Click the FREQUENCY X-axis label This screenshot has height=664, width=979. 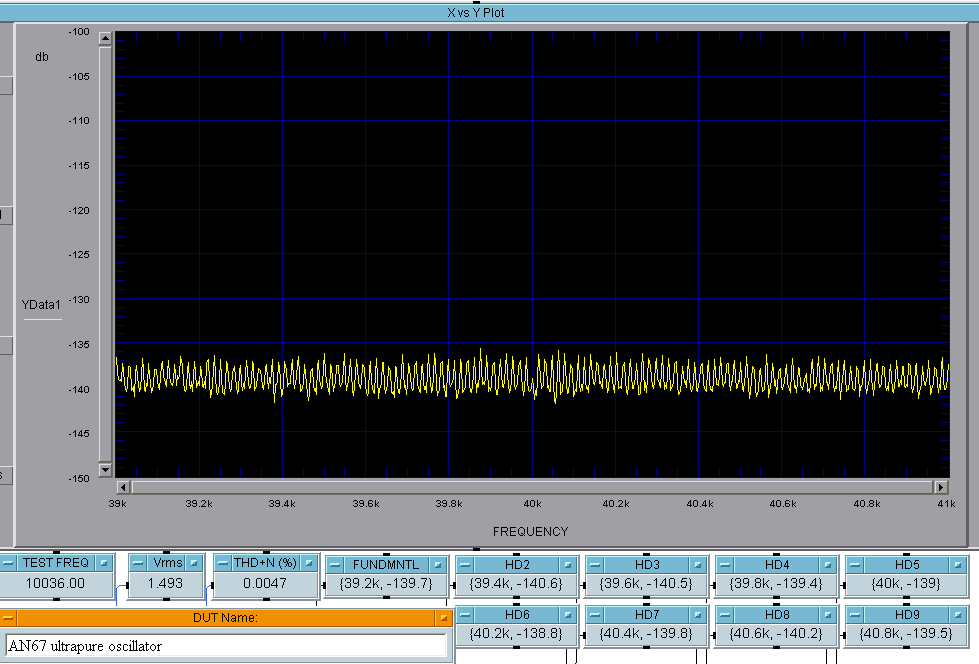tap(530, 532)
